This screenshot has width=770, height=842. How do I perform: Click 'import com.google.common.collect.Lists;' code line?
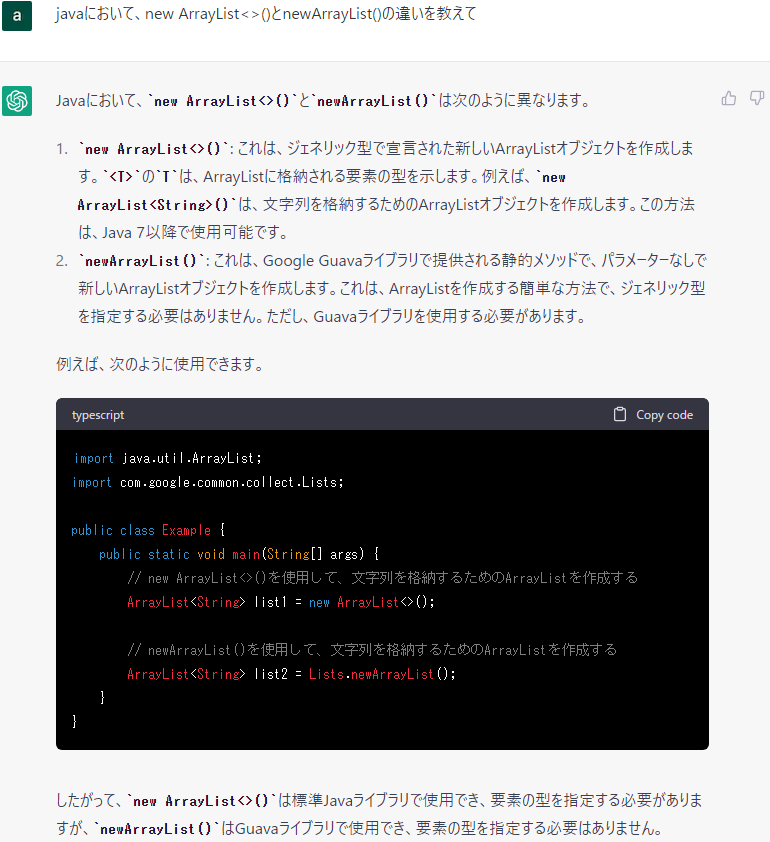pos(208,482)
